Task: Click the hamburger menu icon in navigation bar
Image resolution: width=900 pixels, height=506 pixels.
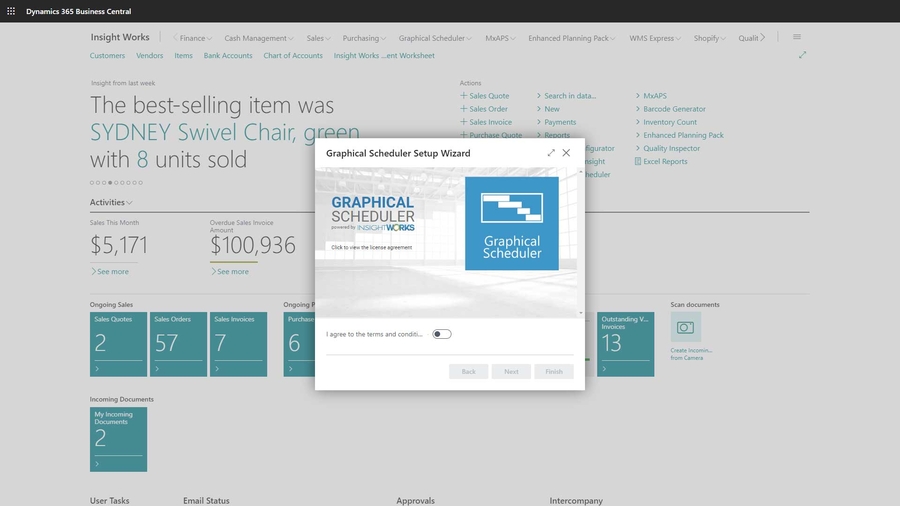Action: click(797, 38)
